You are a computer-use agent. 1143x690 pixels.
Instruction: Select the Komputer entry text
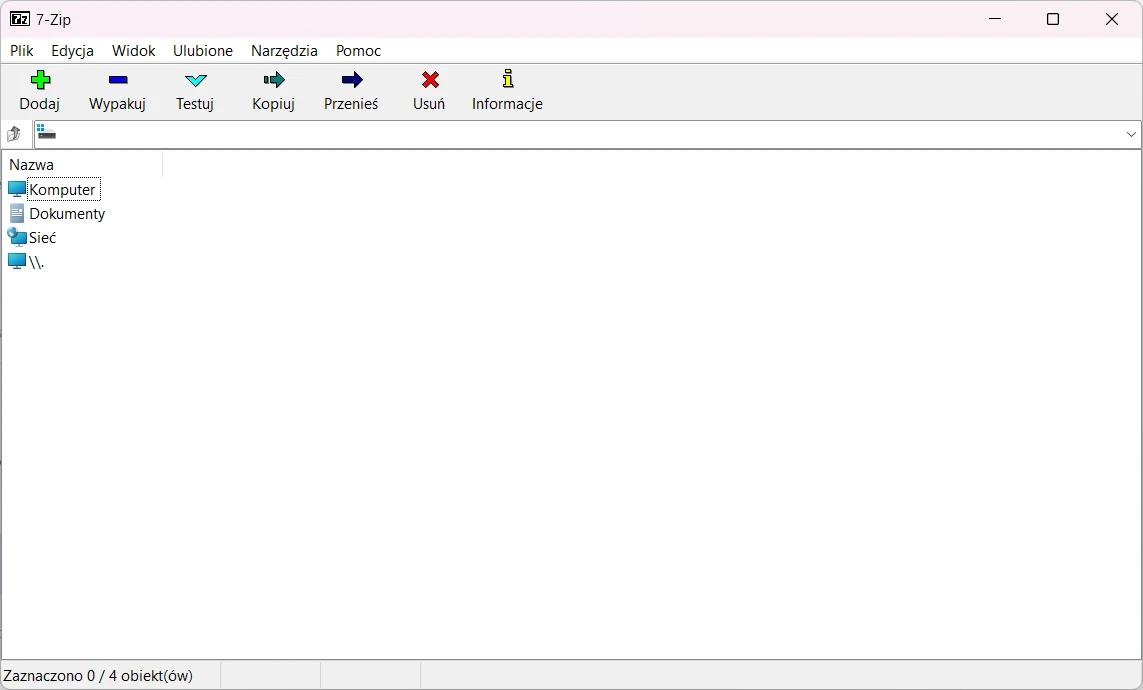pyautogui.click(x=63, y=189)
